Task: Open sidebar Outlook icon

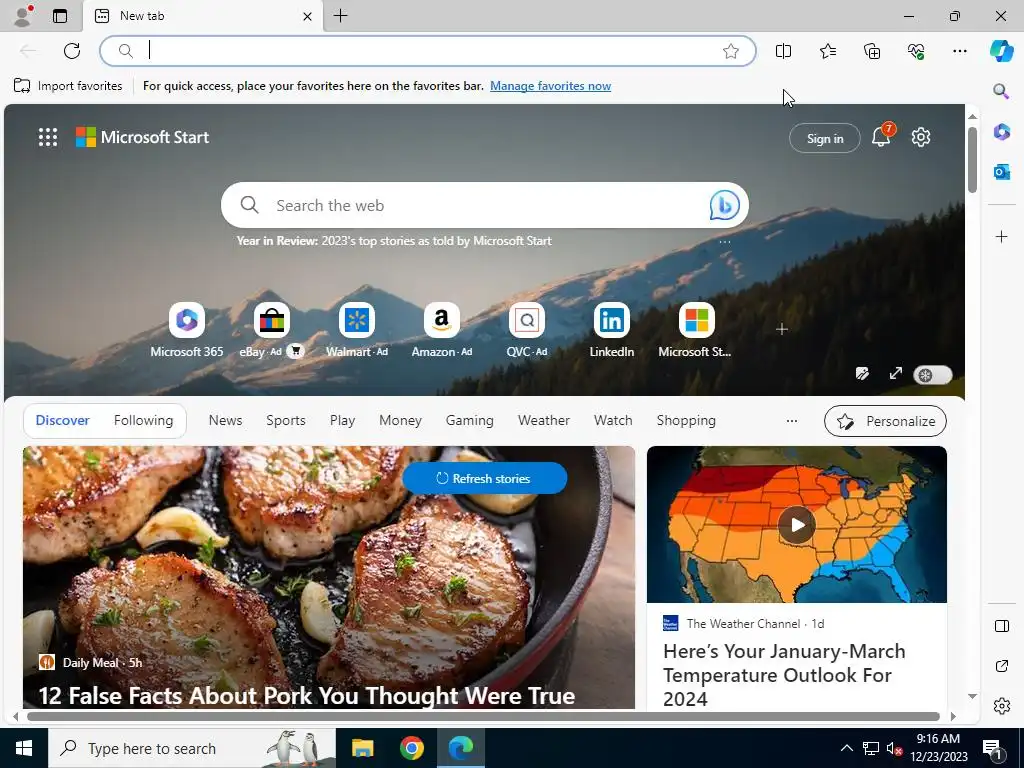Action: [1001, 172]
